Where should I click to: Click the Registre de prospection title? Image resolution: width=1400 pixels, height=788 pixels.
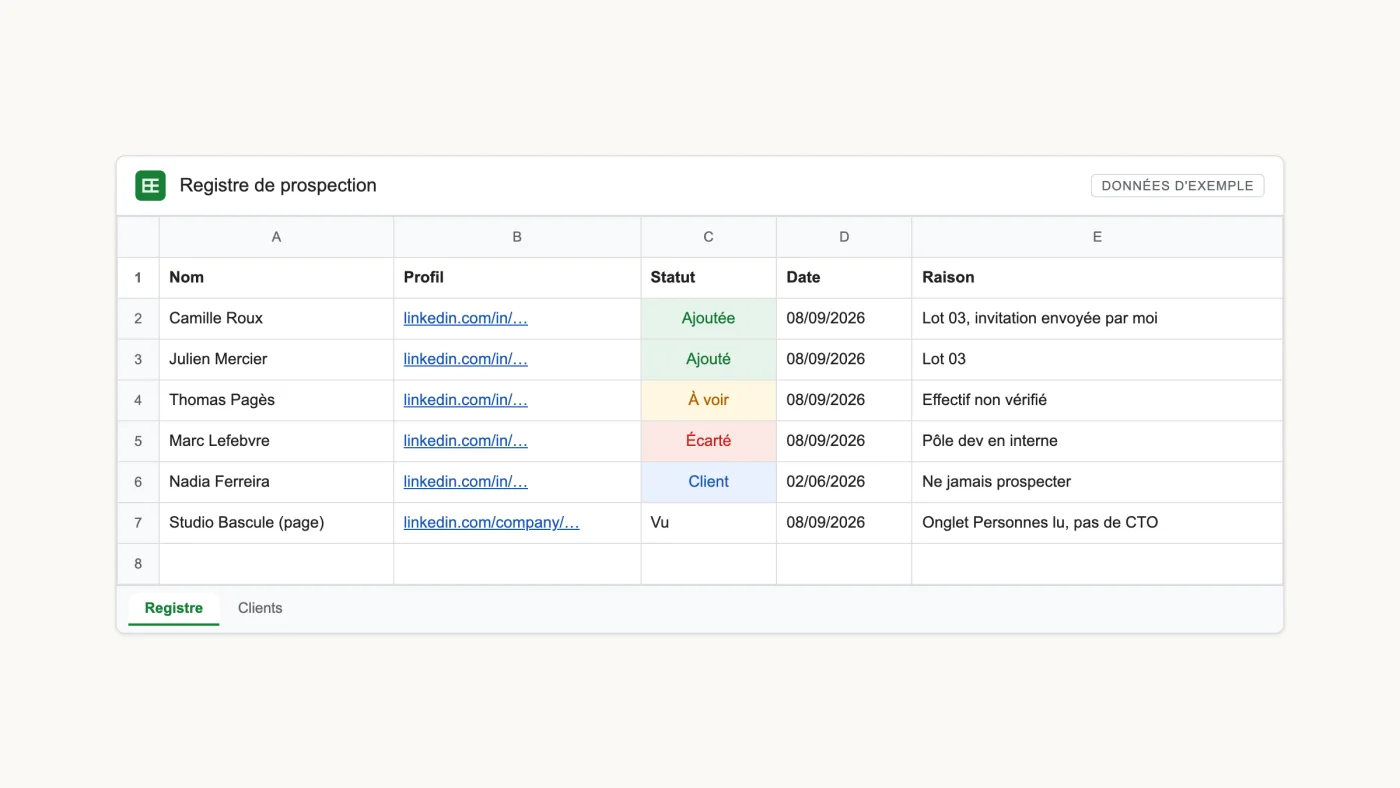(x=278, y=185)
